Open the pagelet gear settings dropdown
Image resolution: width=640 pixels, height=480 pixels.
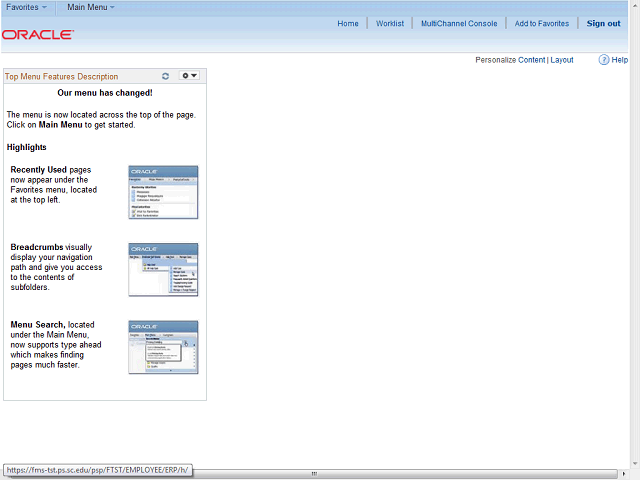(189, 76)
